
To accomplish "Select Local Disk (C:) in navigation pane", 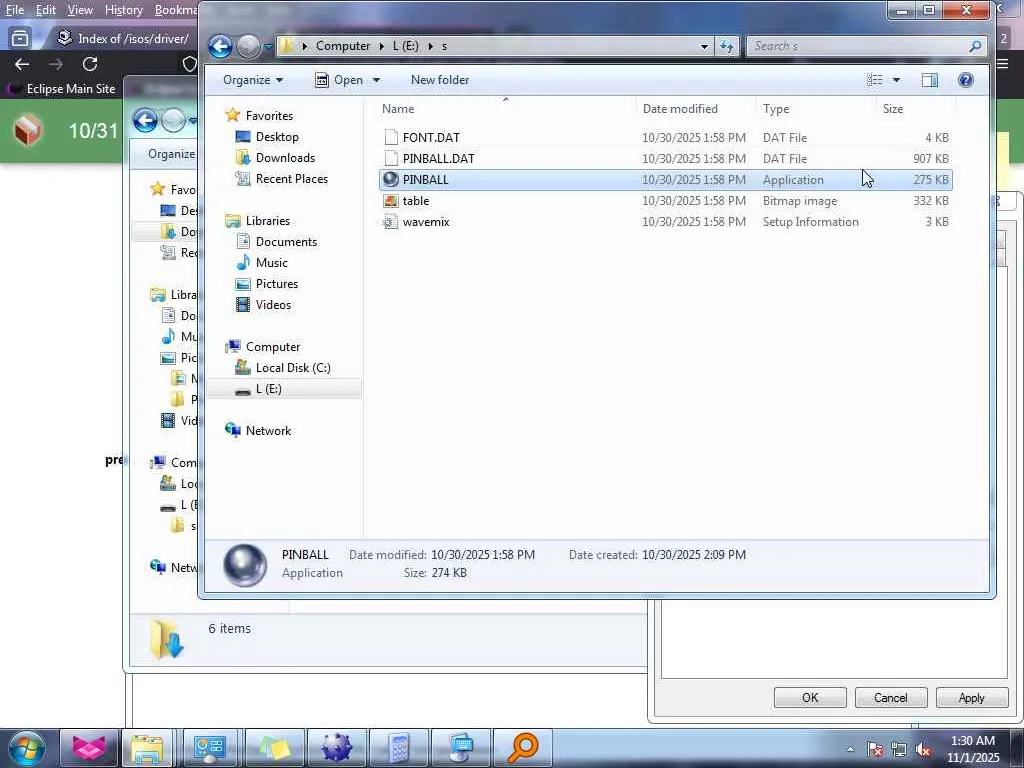I will click(x=293, y=368).
